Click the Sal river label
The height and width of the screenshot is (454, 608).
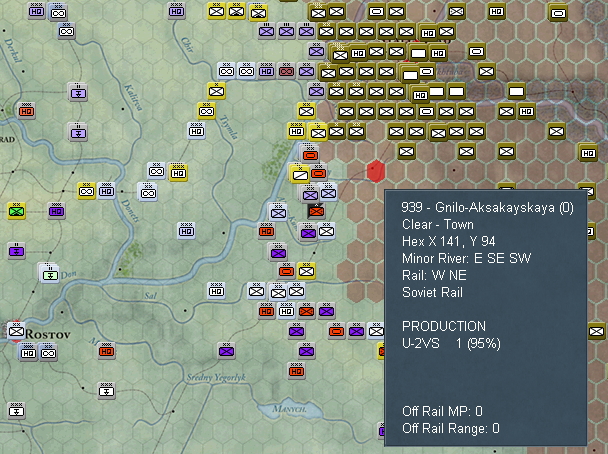click(x=150, y=296)
